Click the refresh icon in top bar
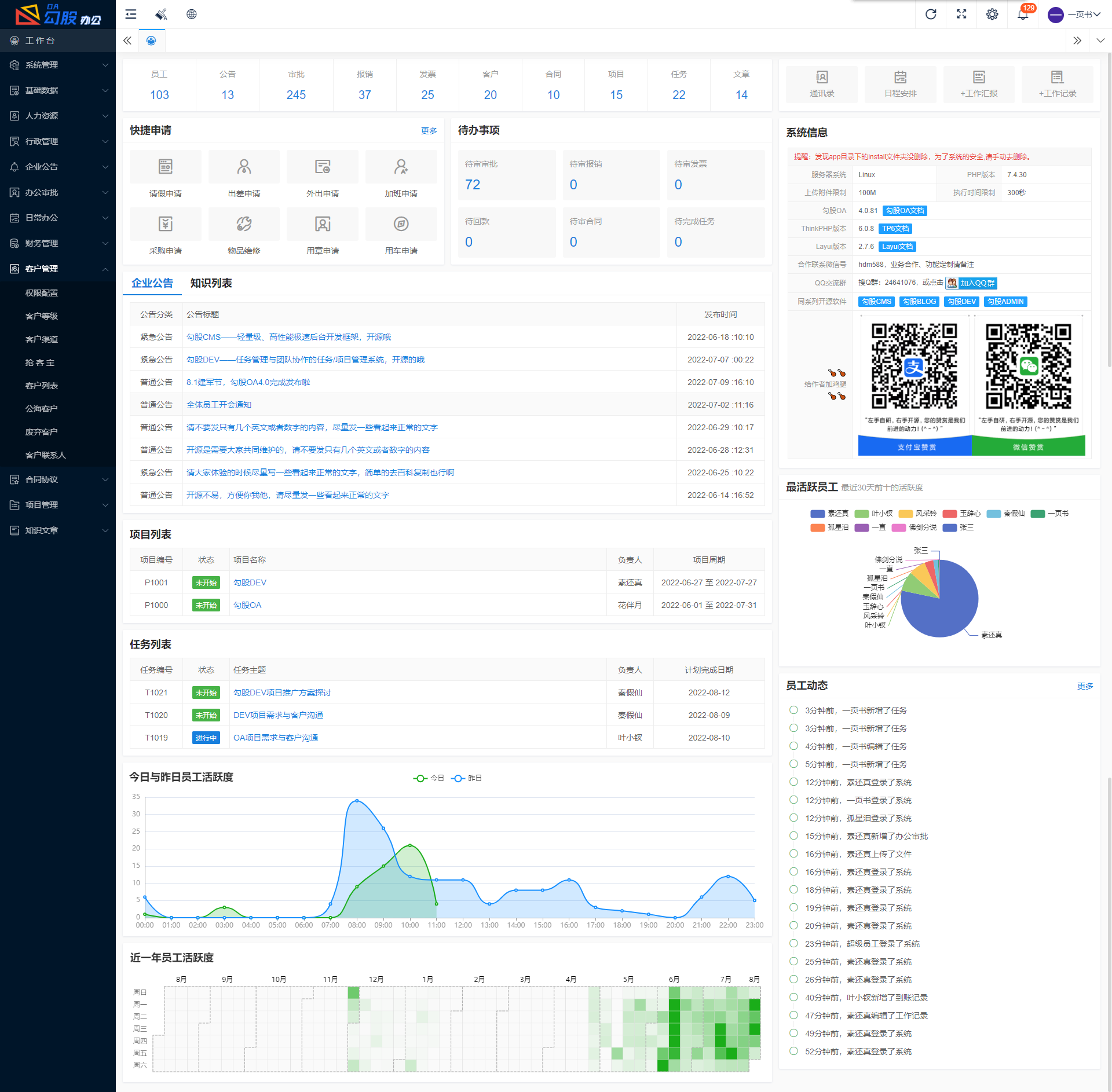 [x=930, y=14]
